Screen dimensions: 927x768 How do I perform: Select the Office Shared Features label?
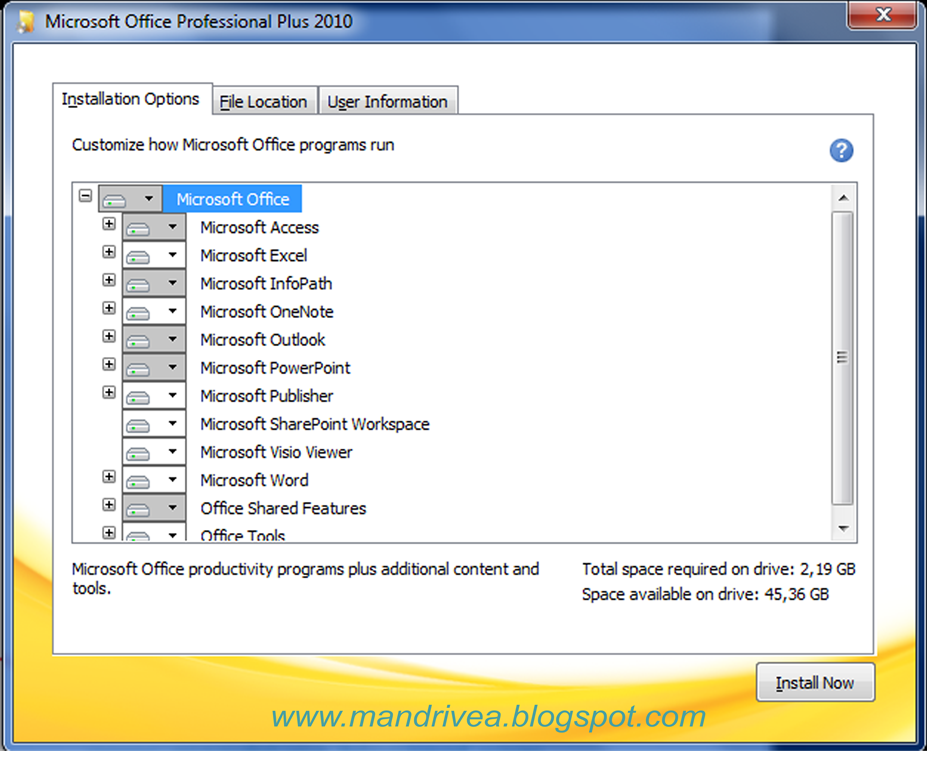(283, 508)
